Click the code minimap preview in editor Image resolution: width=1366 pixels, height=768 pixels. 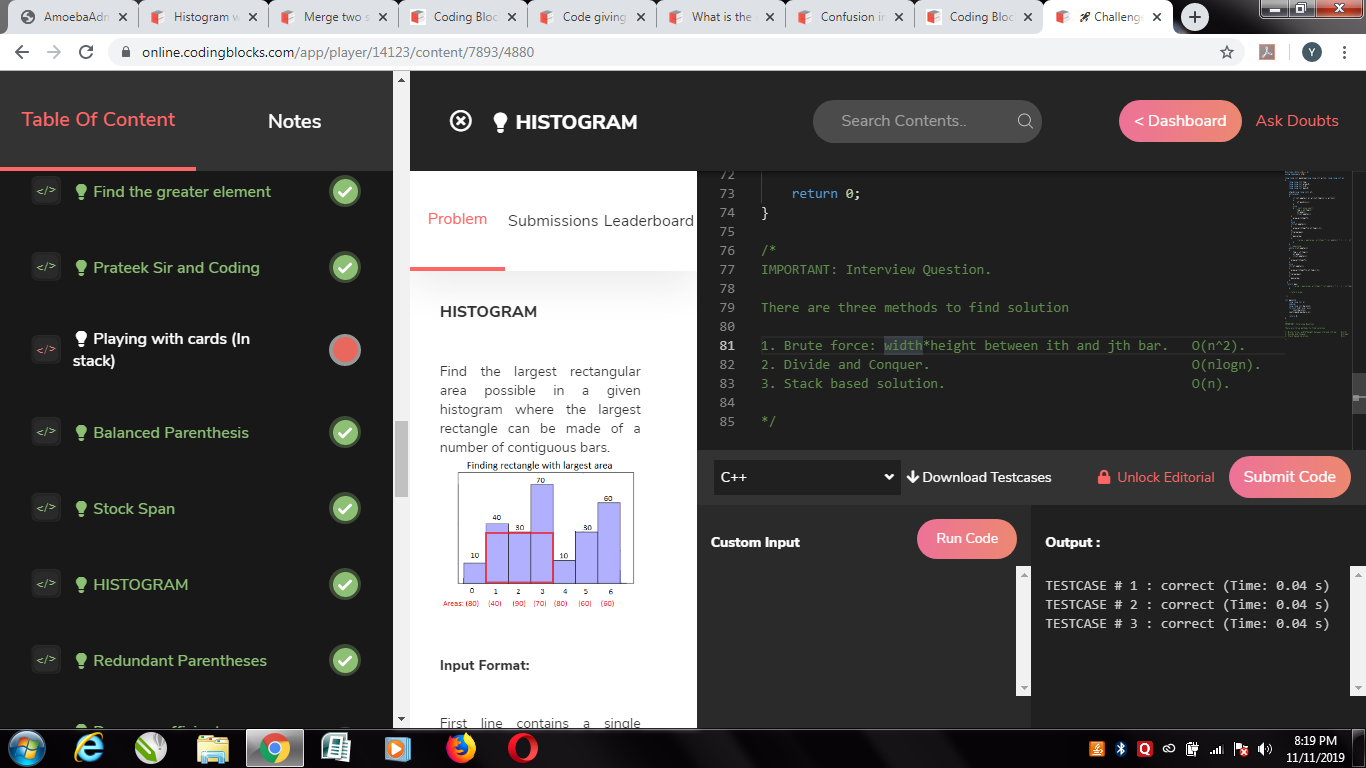point(1316,250)
